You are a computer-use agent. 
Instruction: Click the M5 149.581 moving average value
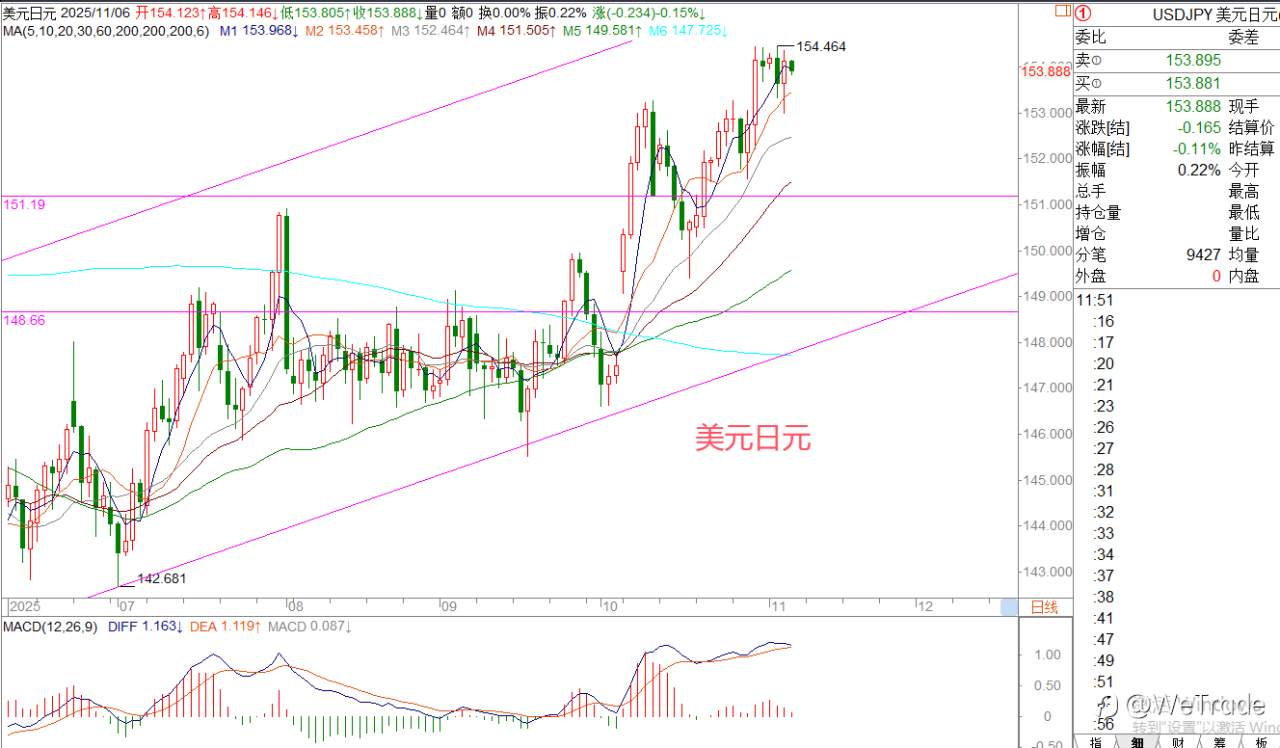602,32
